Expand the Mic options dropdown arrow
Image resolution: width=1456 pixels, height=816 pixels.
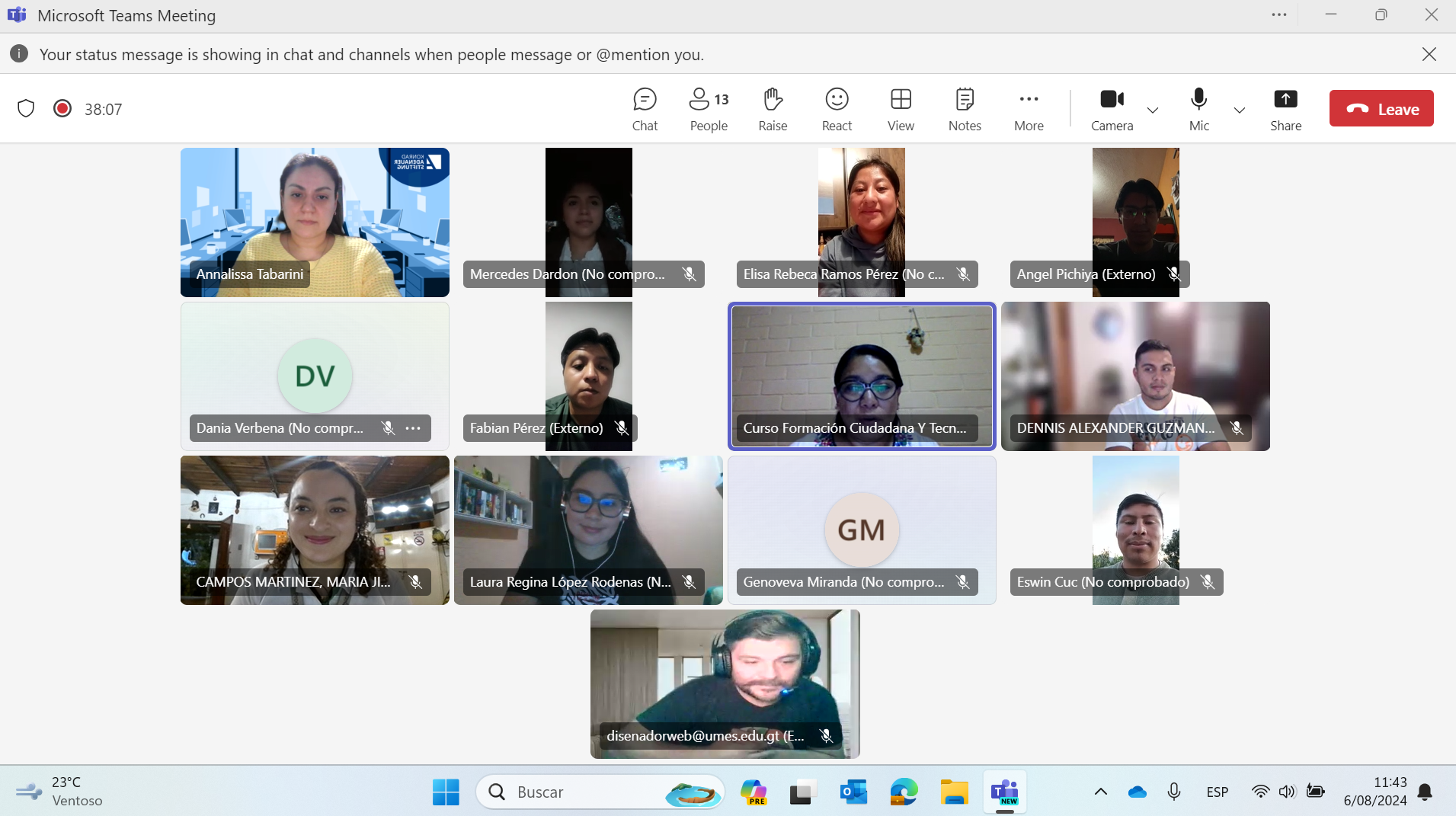point(1239,110)
